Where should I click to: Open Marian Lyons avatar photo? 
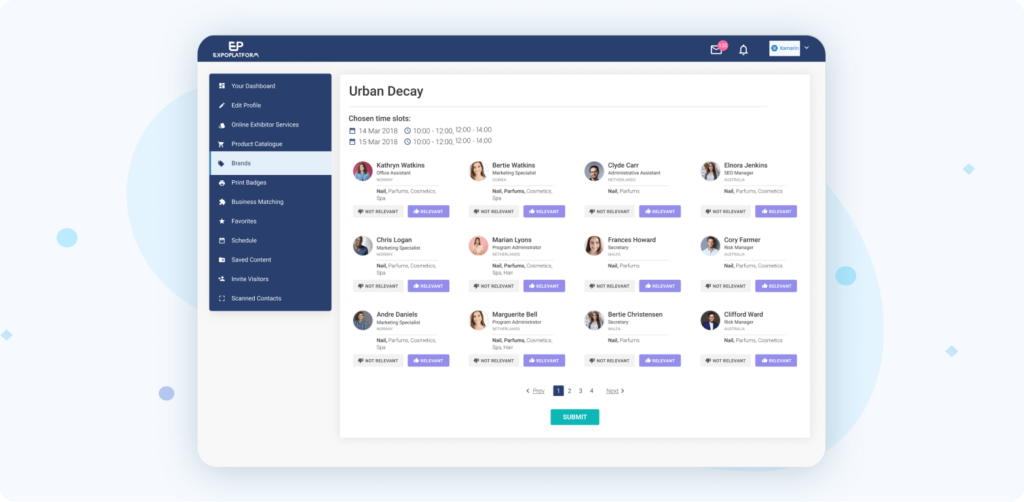tap(479, 245)
